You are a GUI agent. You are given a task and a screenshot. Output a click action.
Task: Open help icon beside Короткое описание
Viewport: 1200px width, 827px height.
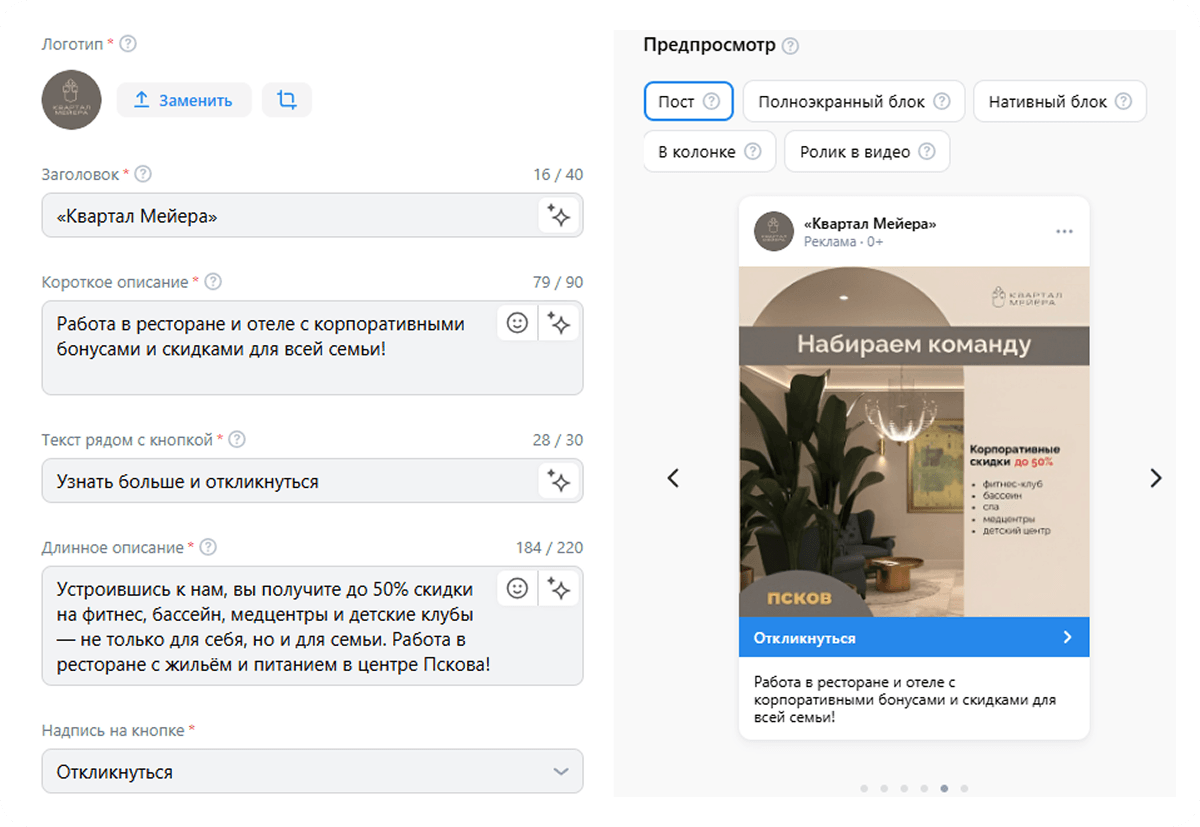click(x=213, y=282)
